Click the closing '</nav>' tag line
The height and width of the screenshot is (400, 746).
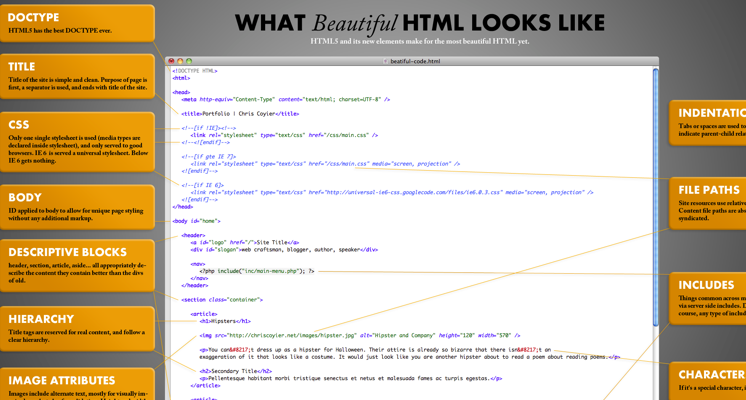click(x=199, y=278)
